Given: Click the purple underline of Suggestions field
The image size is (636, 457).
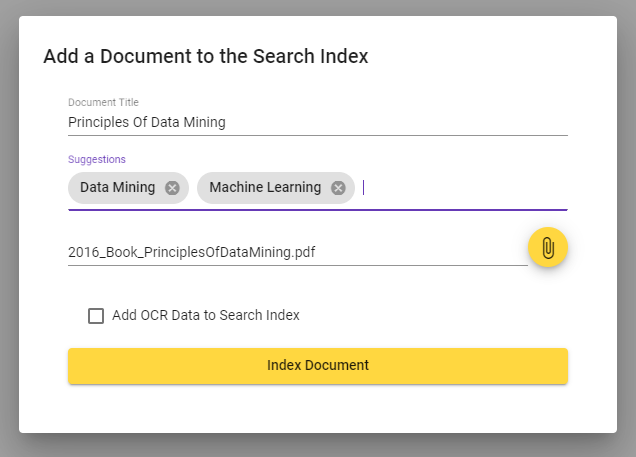Looking at the screenshot, I should 318,210.
